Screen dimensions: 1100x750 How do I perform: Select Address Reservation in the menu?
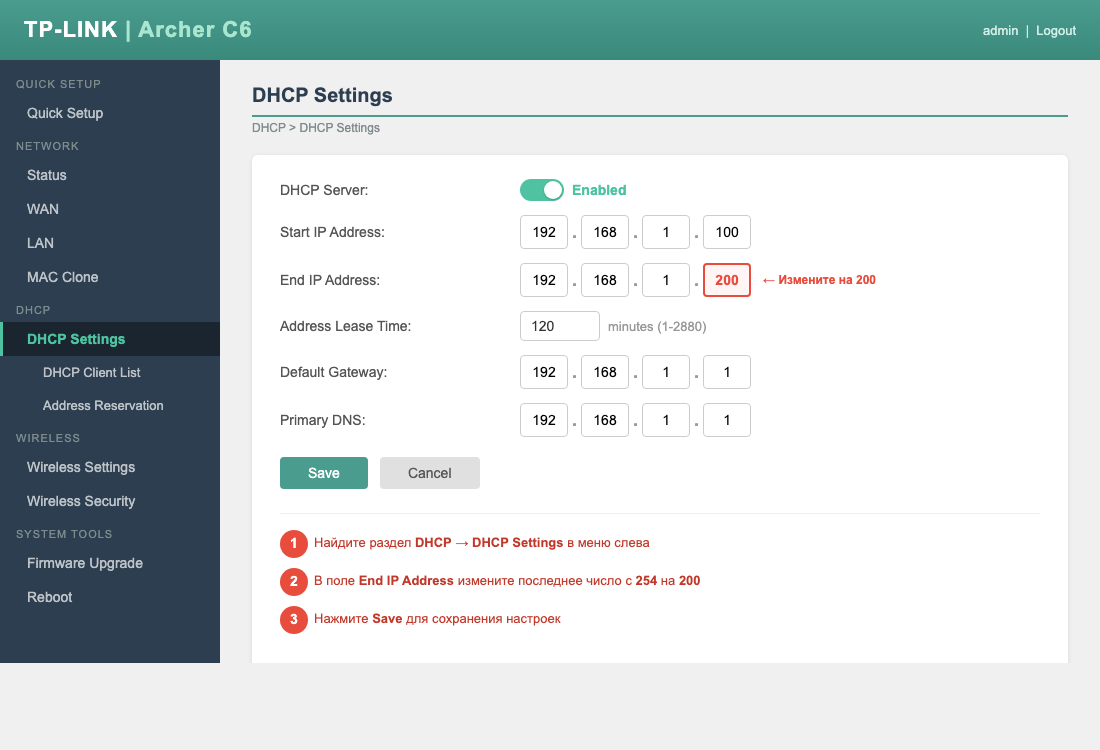coord(103,405)
